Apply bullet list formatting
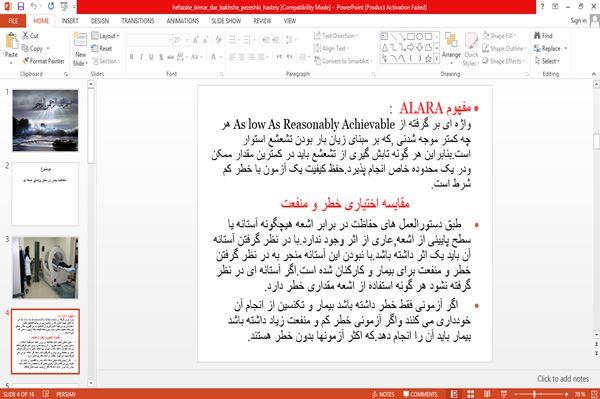600x399 pixels. click(x=233, y=40)
